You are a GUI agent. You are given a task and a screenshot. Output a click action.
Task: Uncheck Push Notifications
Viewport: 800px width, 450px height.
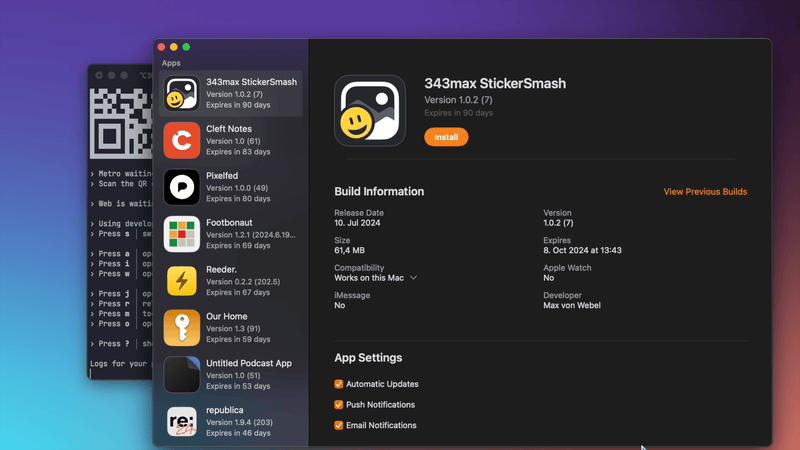(339, 405)
